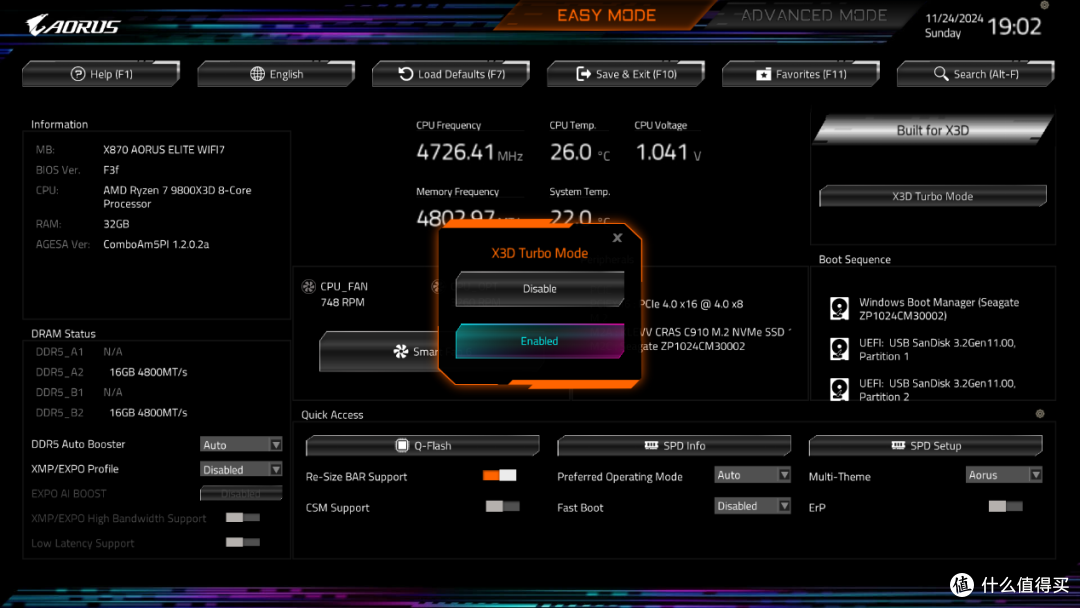The height and width of the screenshot is (608, 1080).
Task: Click the AORUS logo
Action: click(73, 25)
